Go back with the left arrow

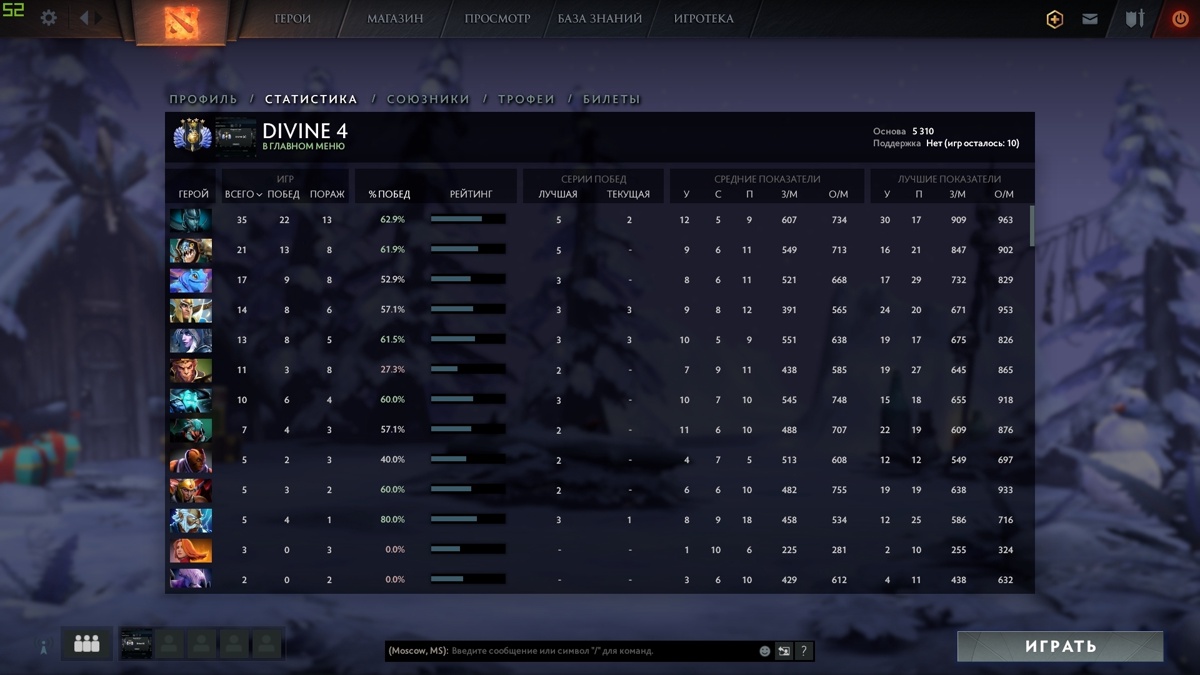point(84,18)
